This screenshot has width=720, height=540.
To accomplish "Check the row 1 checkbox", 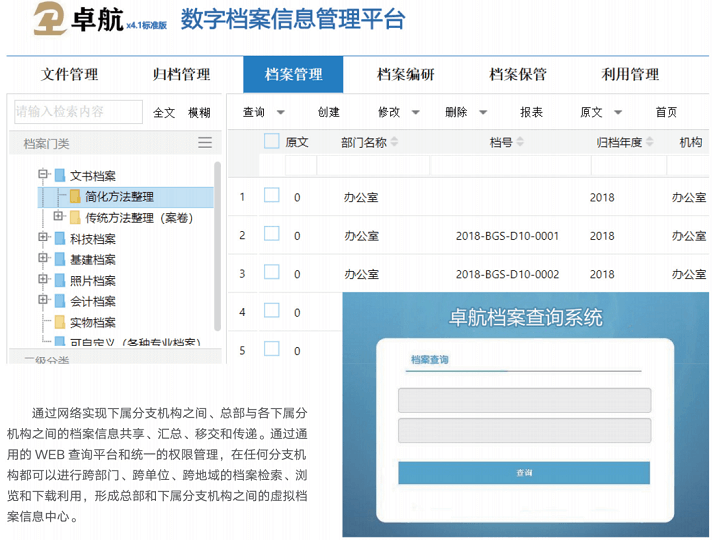I will pos(271,195).
